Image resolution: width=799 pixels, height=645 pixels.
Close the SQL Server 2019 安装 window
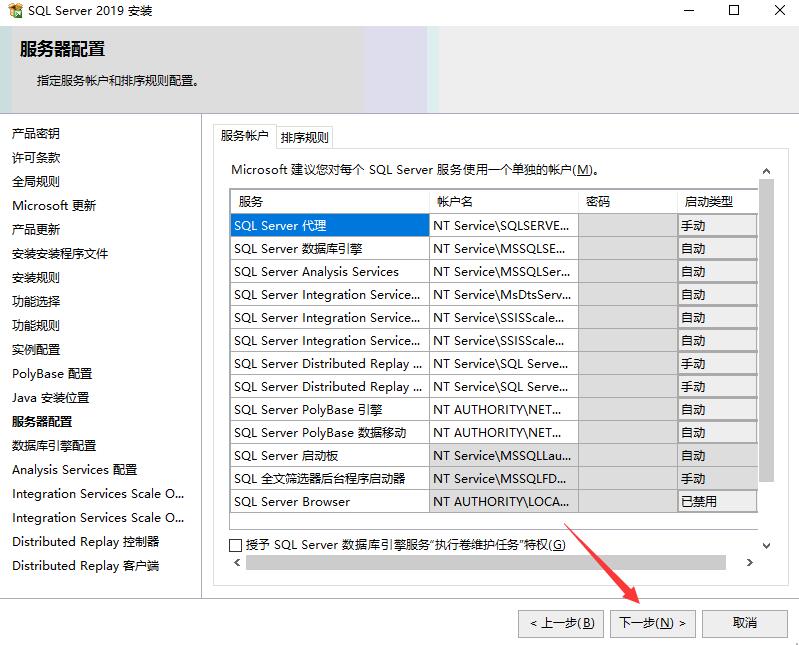click(x=780, y=10)
